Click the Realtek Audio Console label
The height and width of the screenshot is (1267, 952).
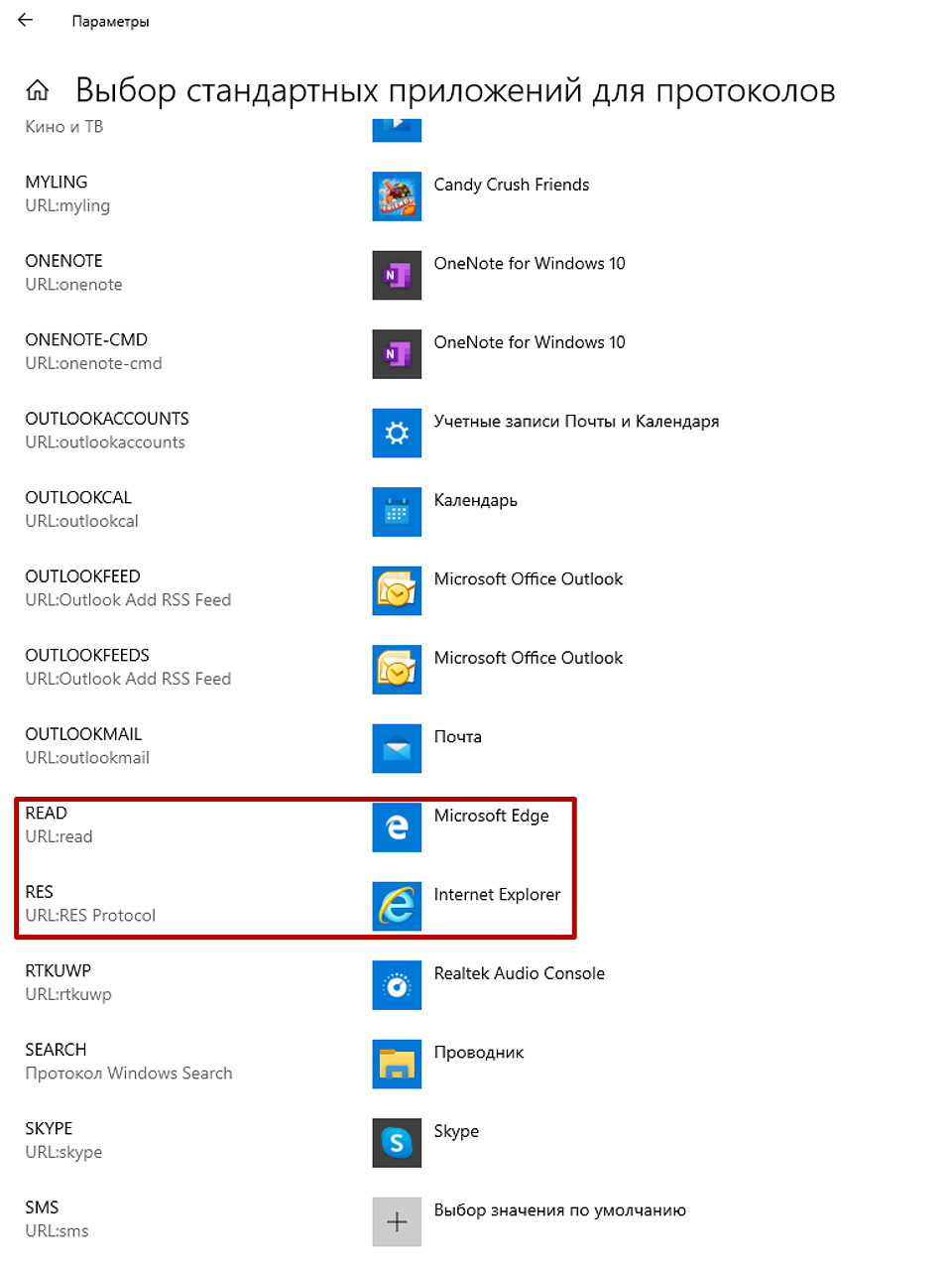click(519, 973)
